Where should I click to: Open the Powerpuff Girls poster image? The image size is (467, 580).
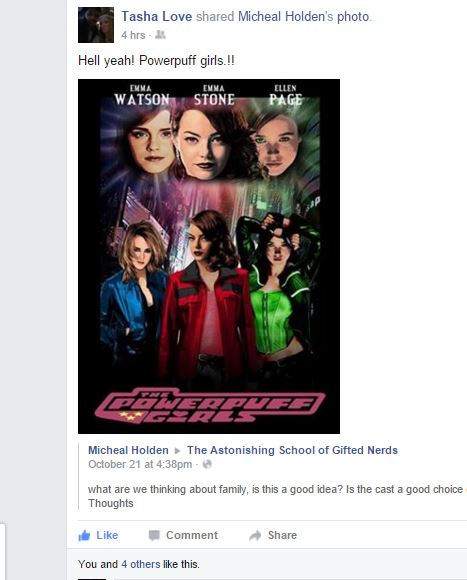pos(209,256)
